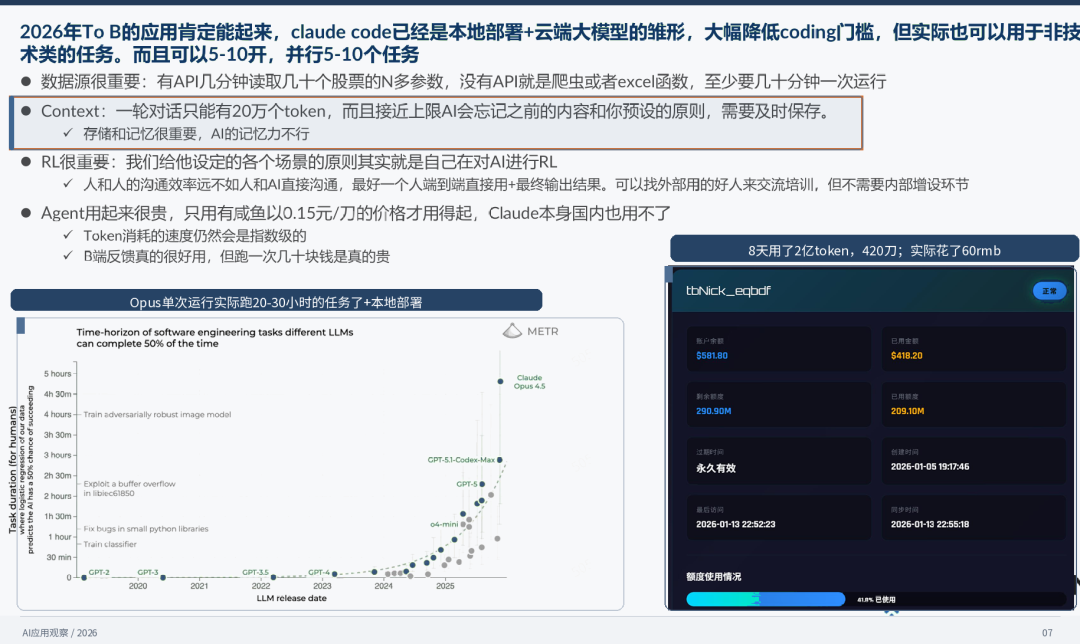1080x644 pixels.
Task: Click the highlighted bullet starting 'Context：'
Action: click(437, 112)
